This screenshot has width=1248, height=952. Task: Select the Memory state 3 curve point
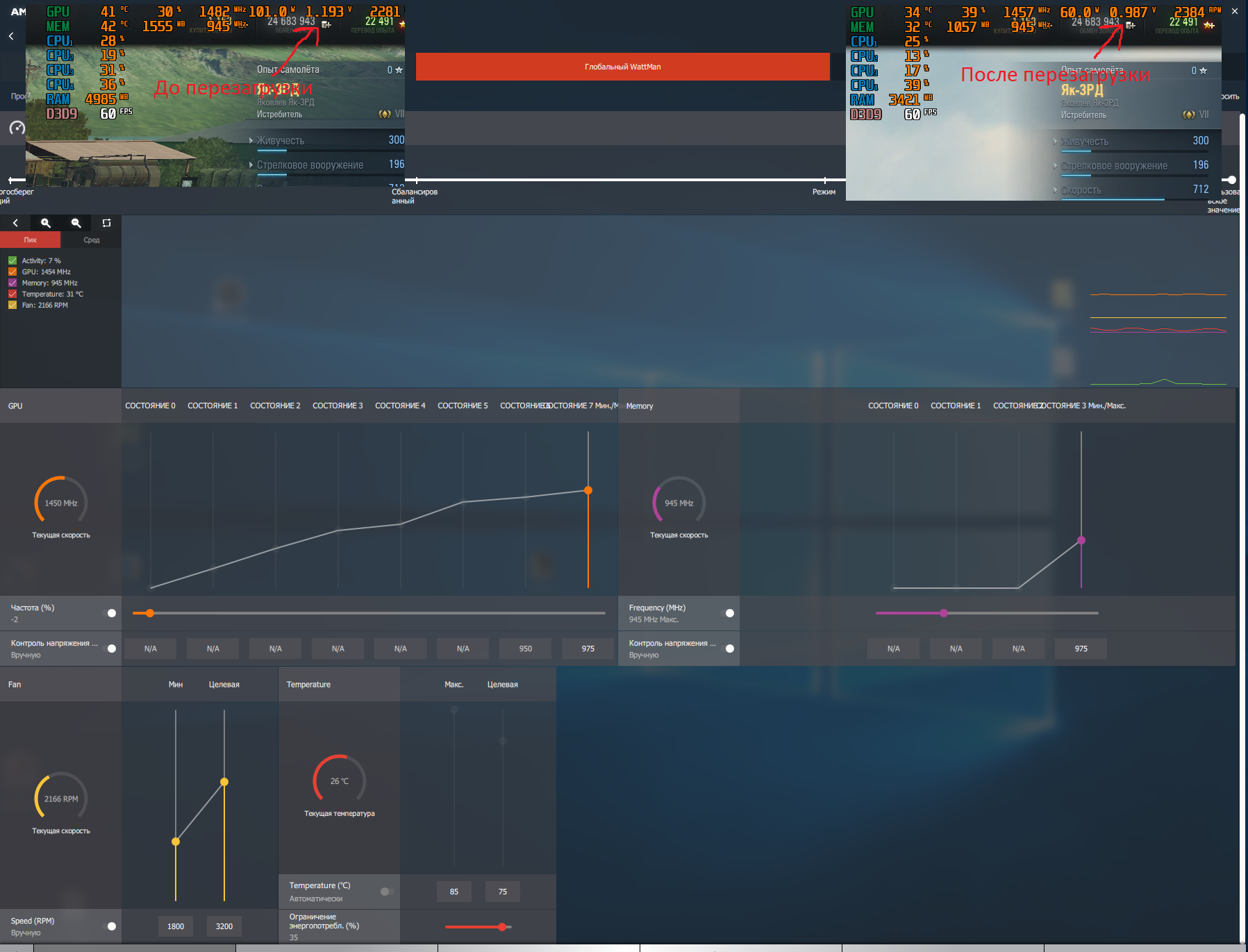1081,540
